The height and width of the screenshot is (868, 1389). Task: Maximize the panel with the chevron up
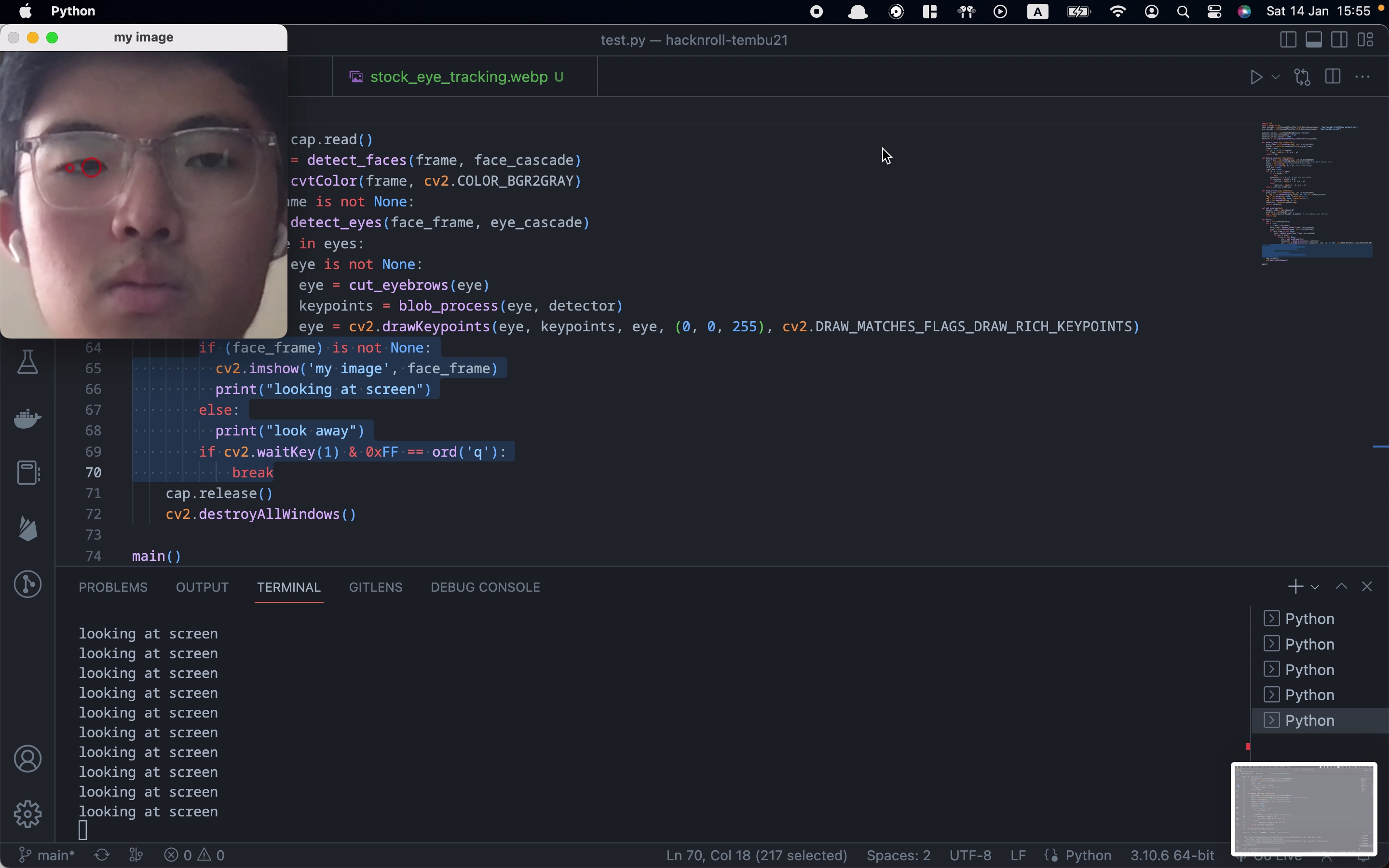[x=1341, y=587]
